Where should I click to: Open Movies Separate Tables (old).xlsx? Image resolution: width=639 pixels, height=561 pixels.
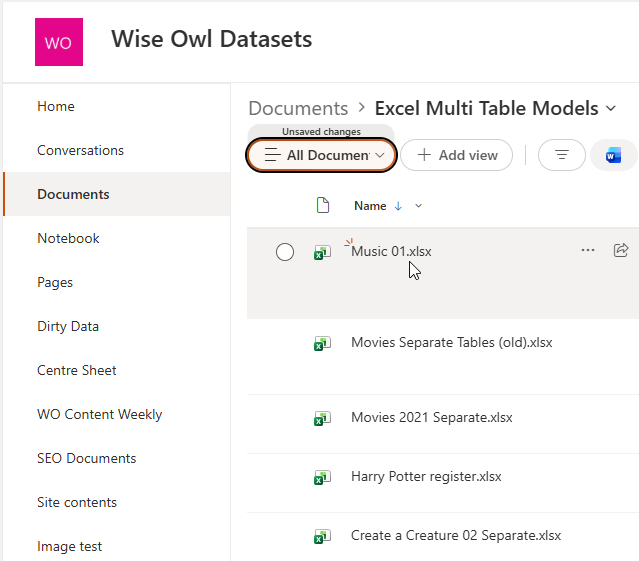452,342
